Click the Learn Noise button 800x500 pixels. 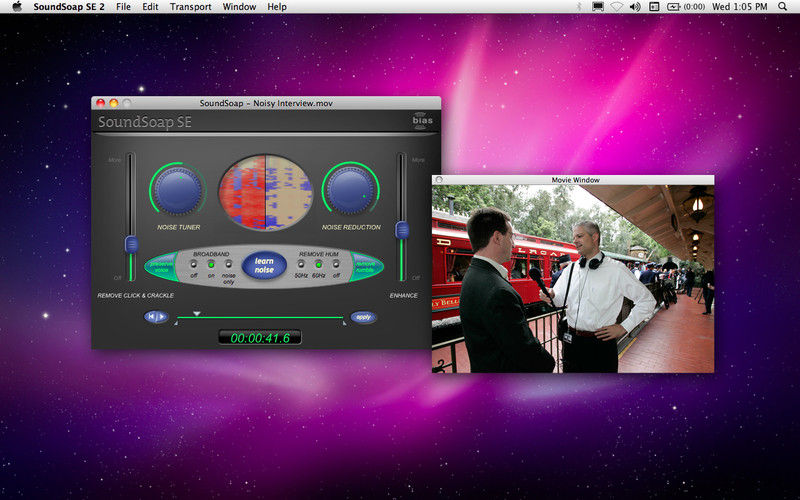[x=264, y=265]
